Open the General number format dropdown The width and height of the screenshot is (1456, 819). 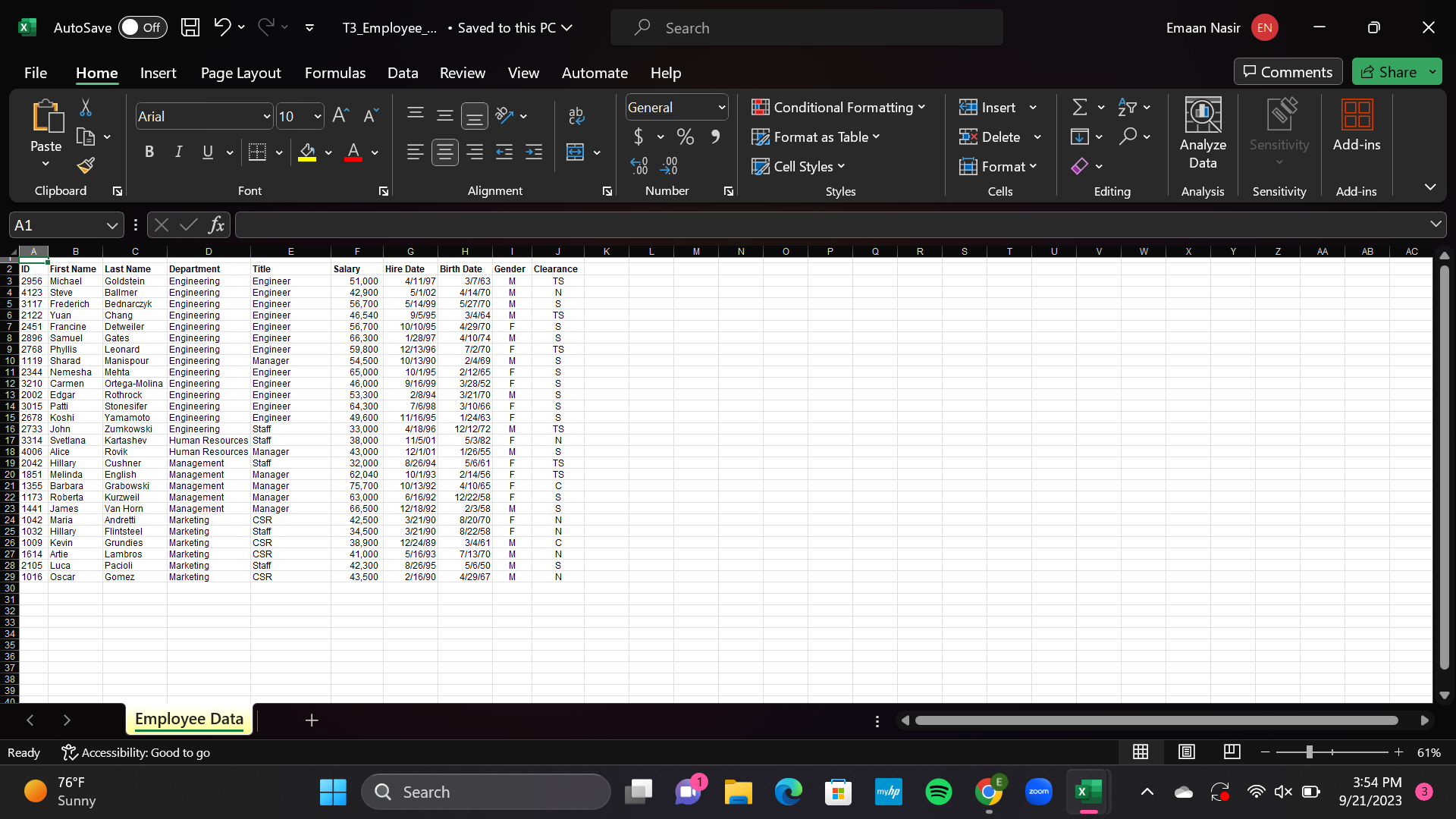point(721,108)
